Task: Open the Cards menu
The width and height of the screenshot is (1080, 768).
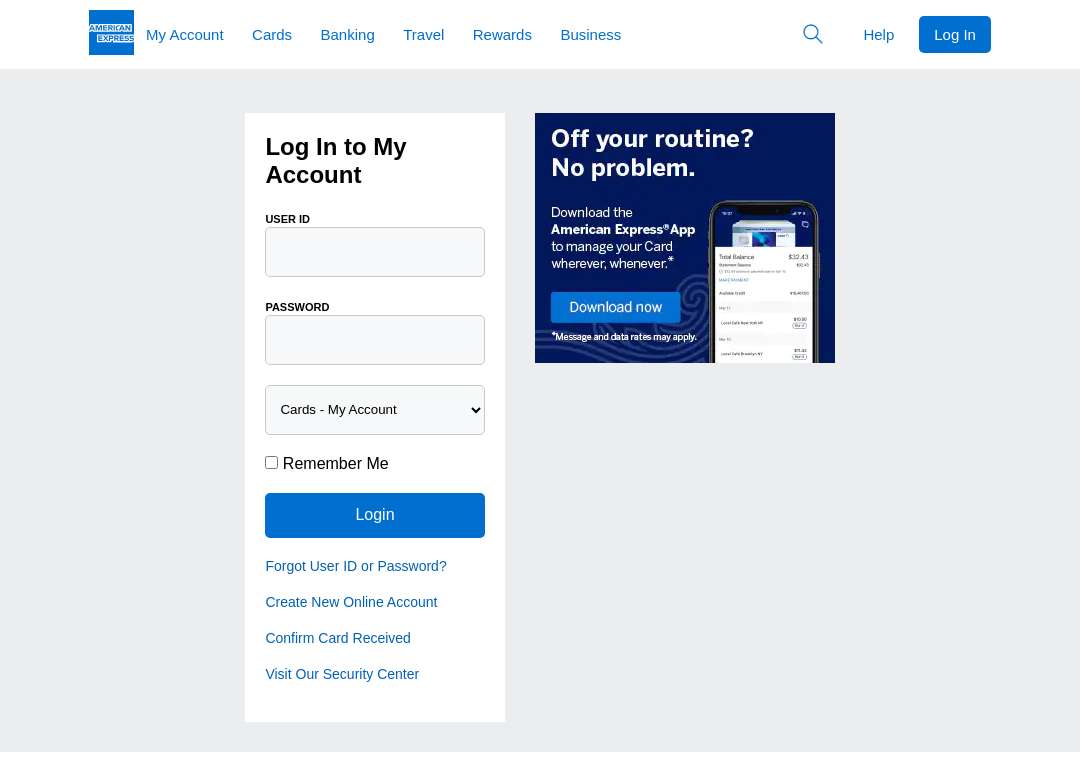Action: [x=272, y=35]
